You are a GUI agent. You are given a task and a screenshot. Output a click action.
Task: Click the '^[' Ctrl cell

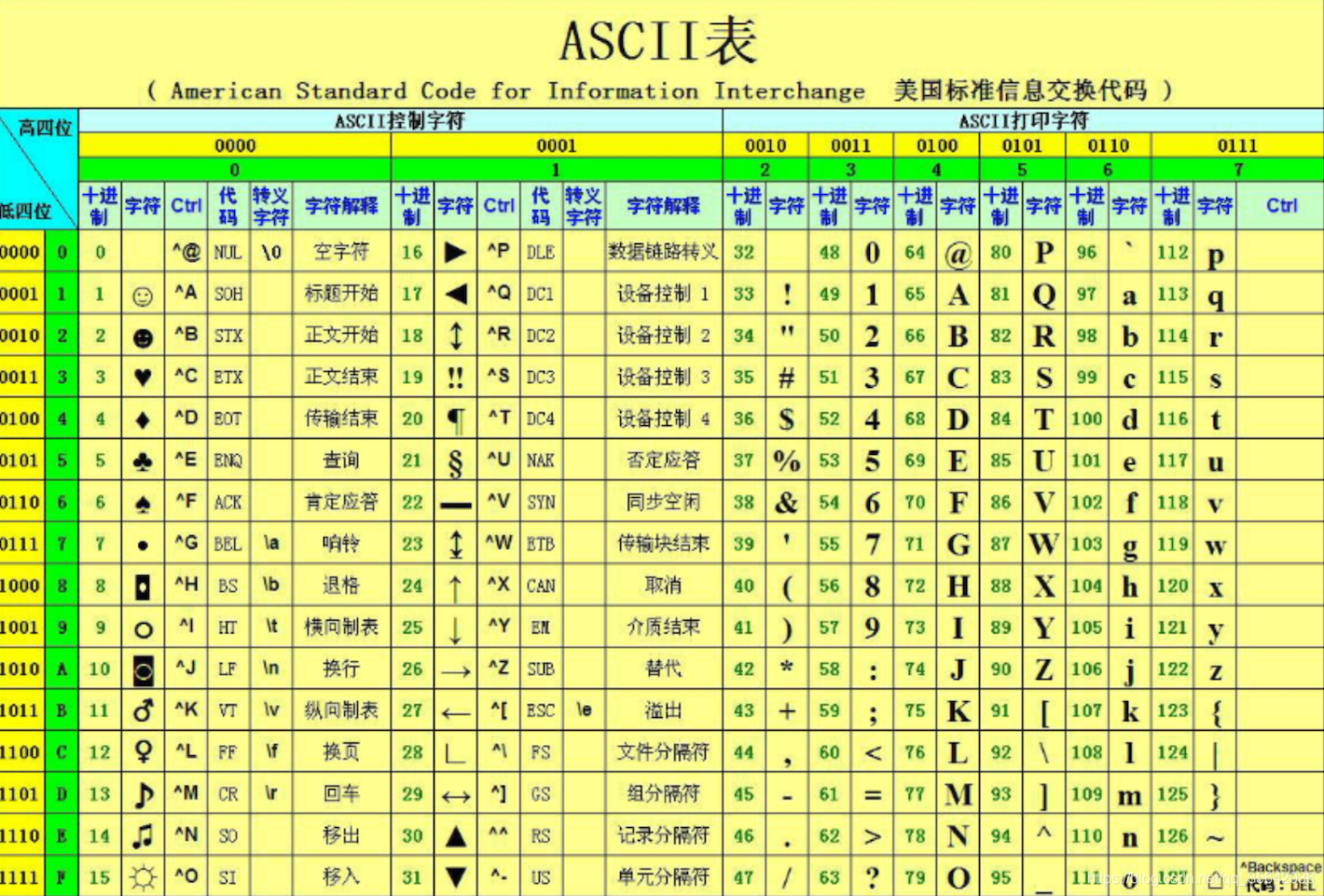(499, 710)
